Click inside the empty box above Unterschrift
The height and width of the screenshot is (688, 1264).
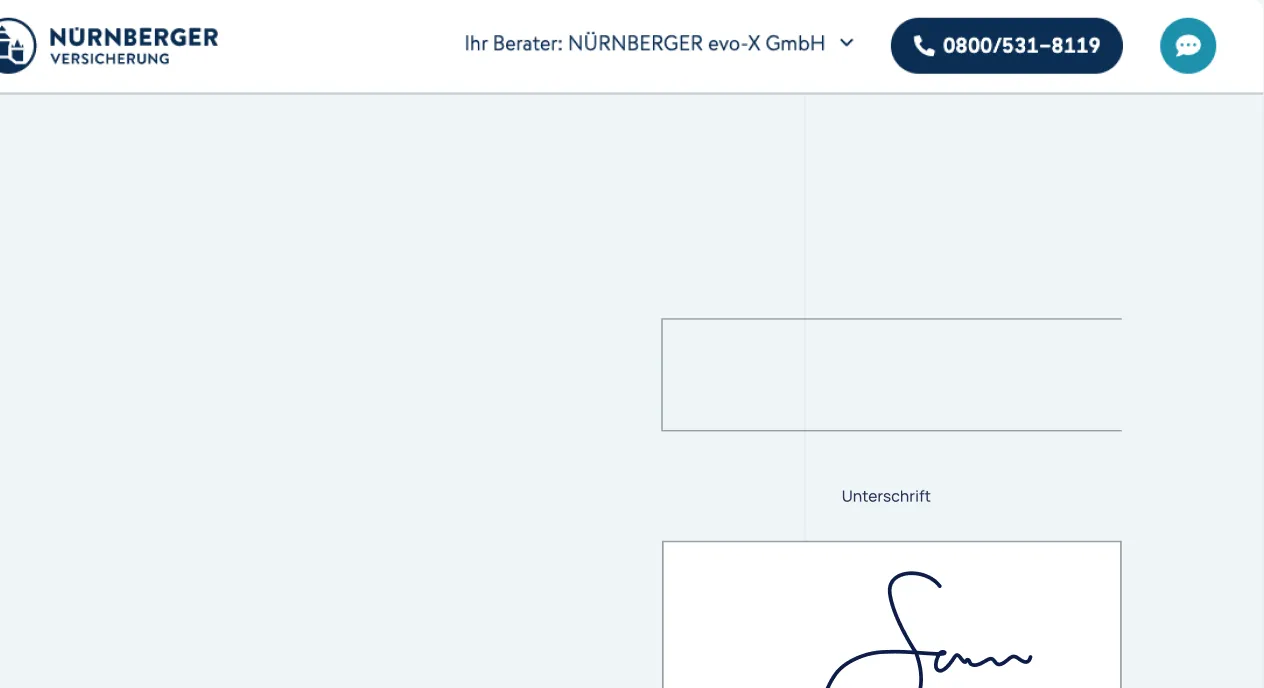click(x=891, y=375)
